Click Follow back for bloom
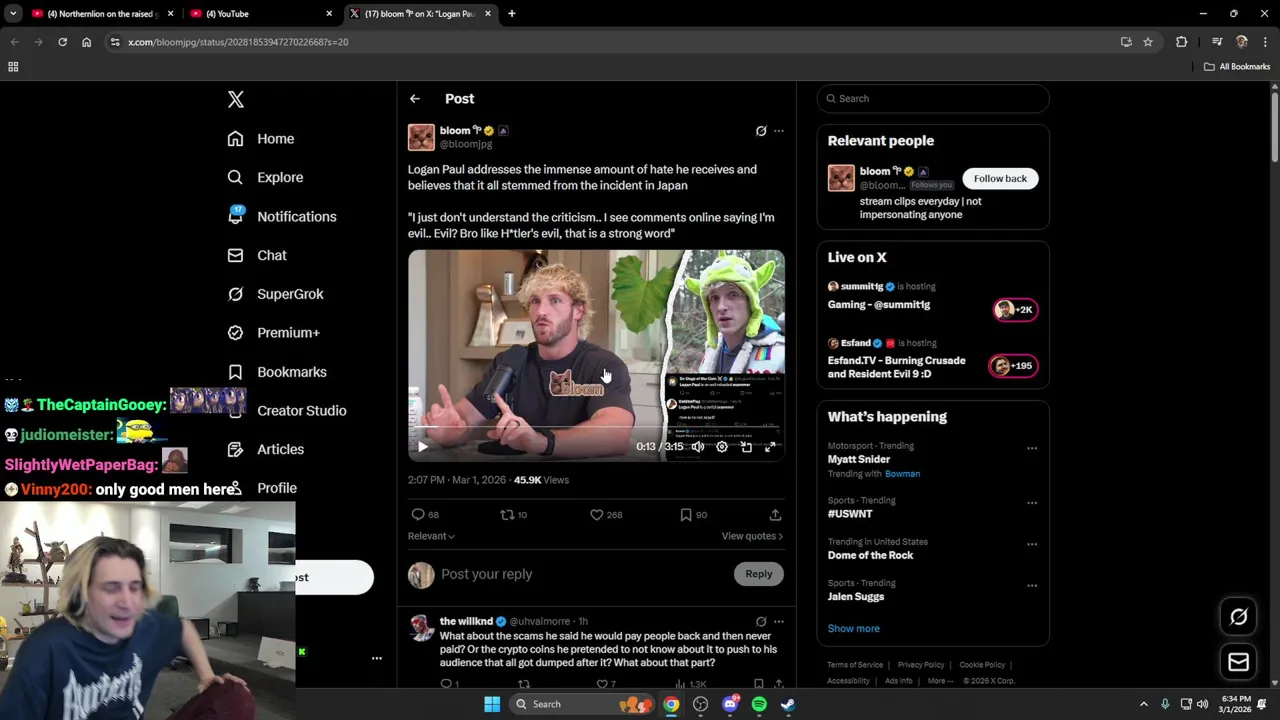The height and width of the screenshot is (720, 1280). coord(1000,179)
